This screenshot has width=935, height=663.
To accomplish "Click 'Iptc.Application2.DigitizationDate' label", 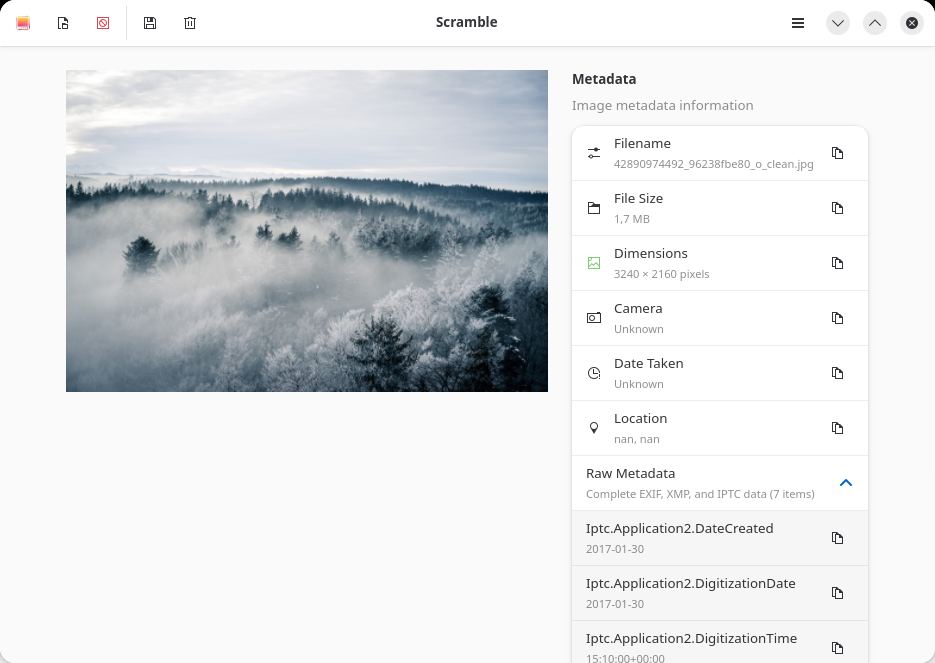I will click(x=691, y=584).
